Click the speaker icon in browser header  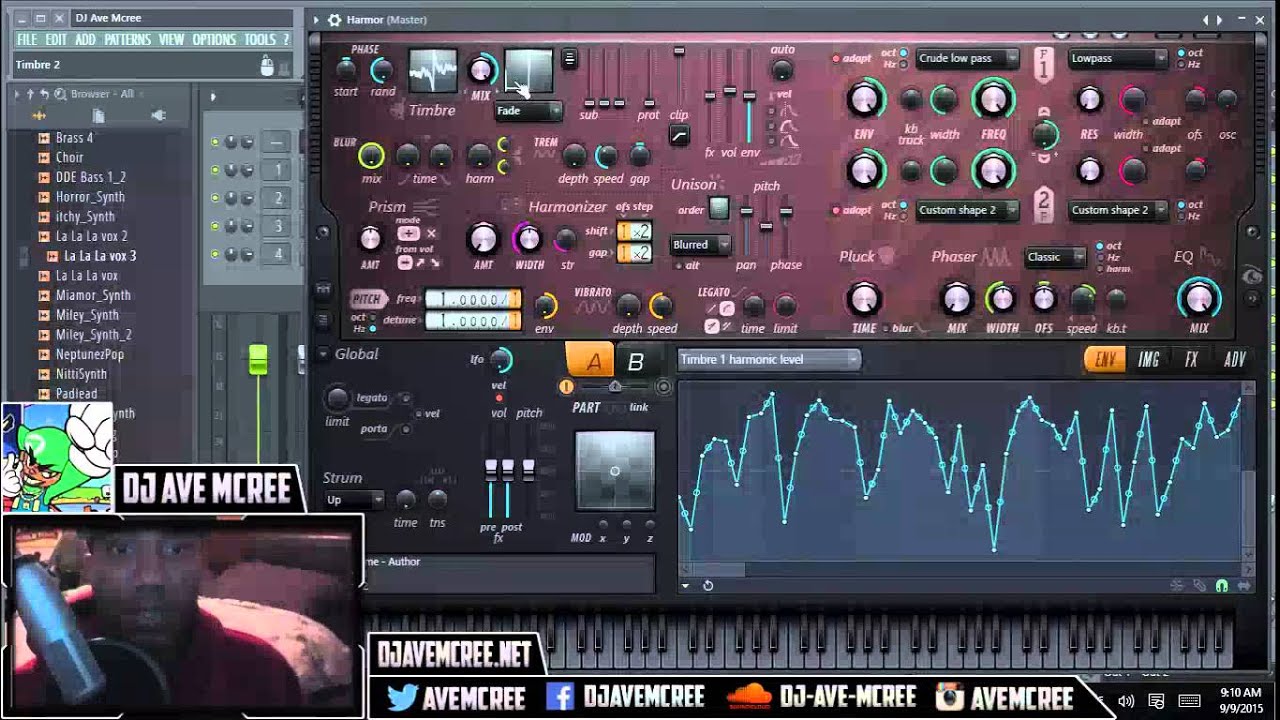[158, 115]
